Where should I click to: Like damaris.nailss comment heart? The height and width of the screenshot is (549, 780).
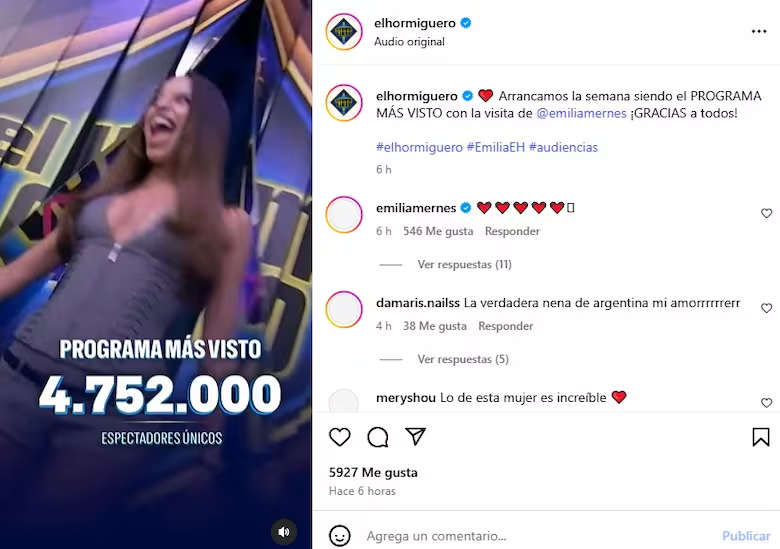[x=766, y=308]
